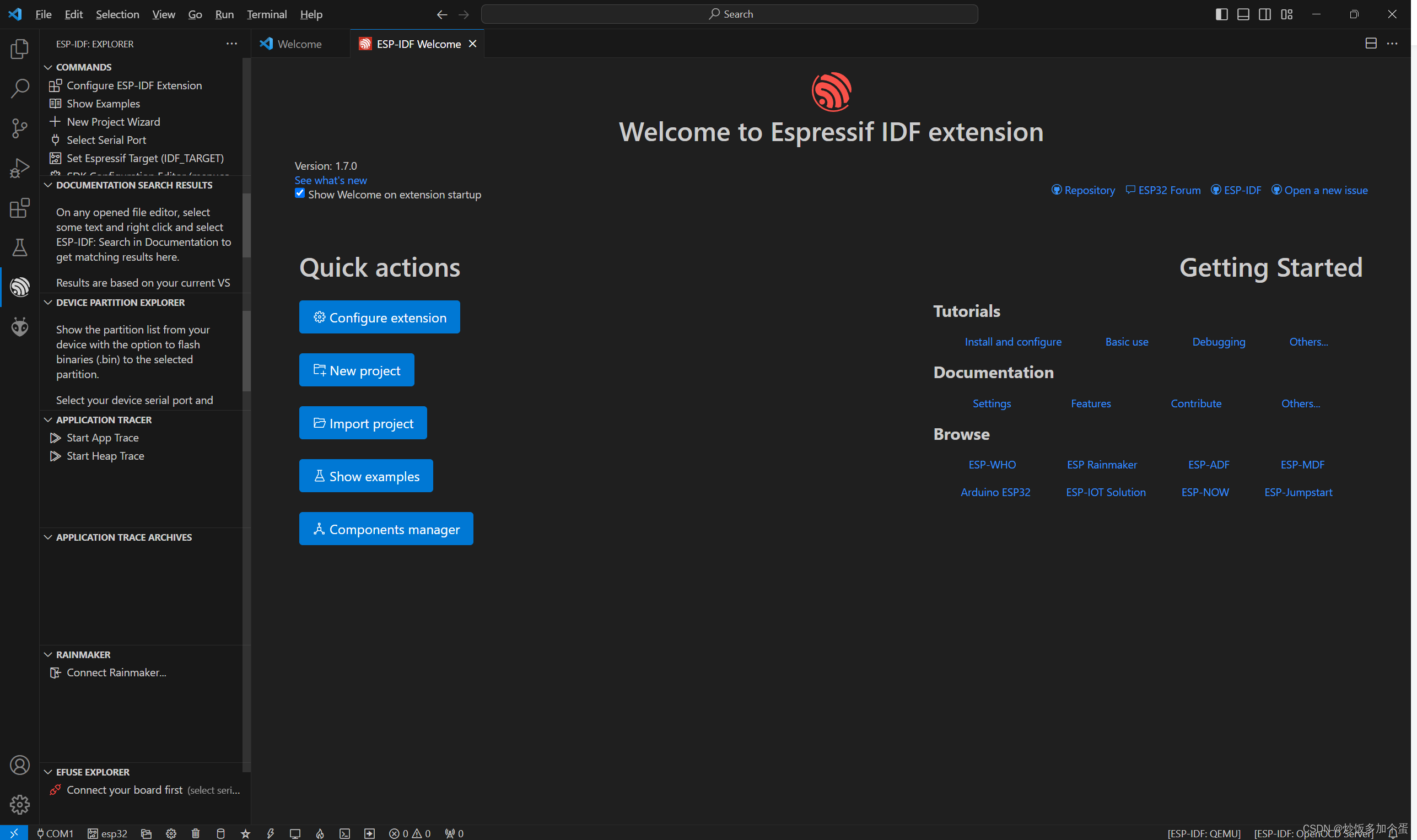Open the See what's new link

point(331,180)
